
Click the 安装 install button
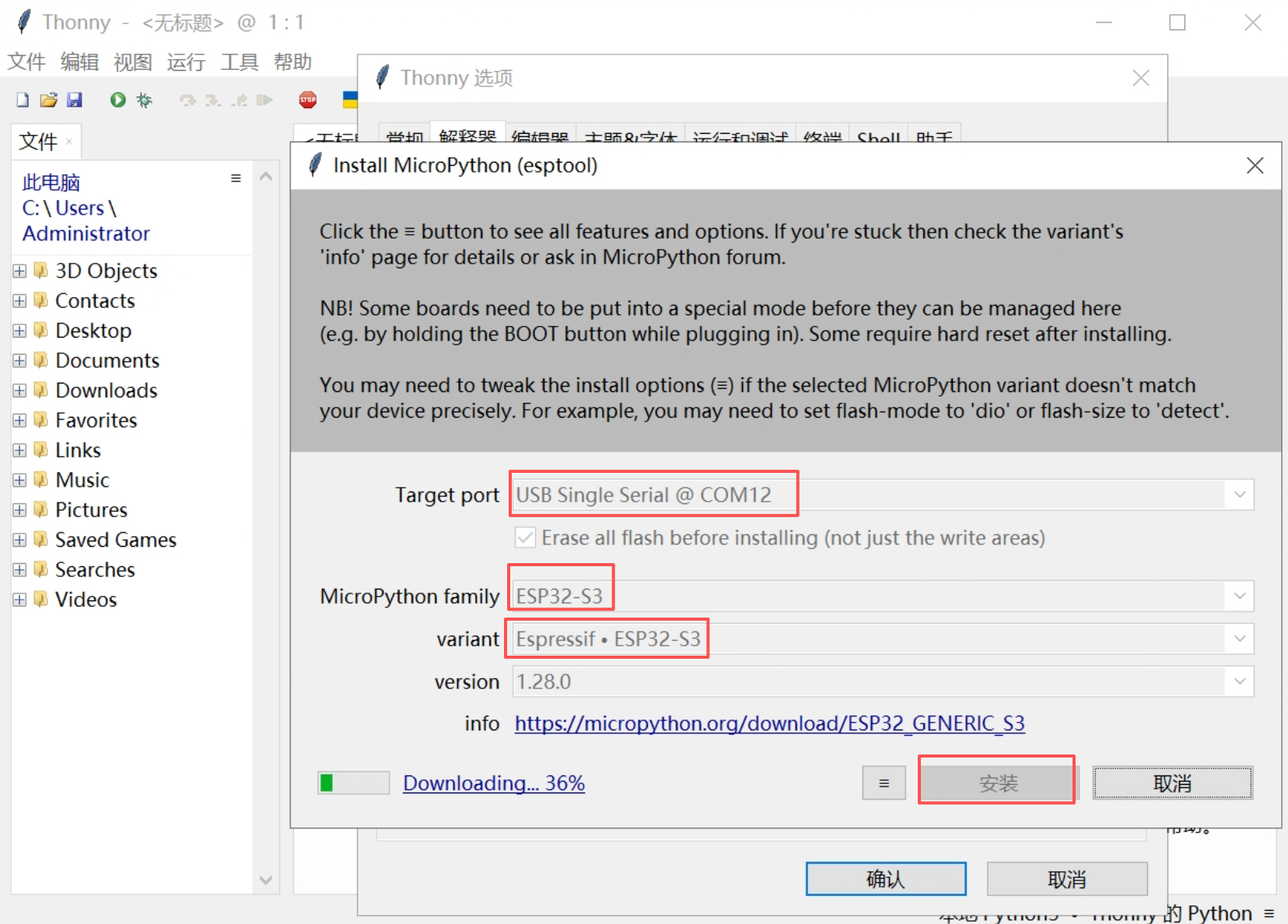pos(997,782)
